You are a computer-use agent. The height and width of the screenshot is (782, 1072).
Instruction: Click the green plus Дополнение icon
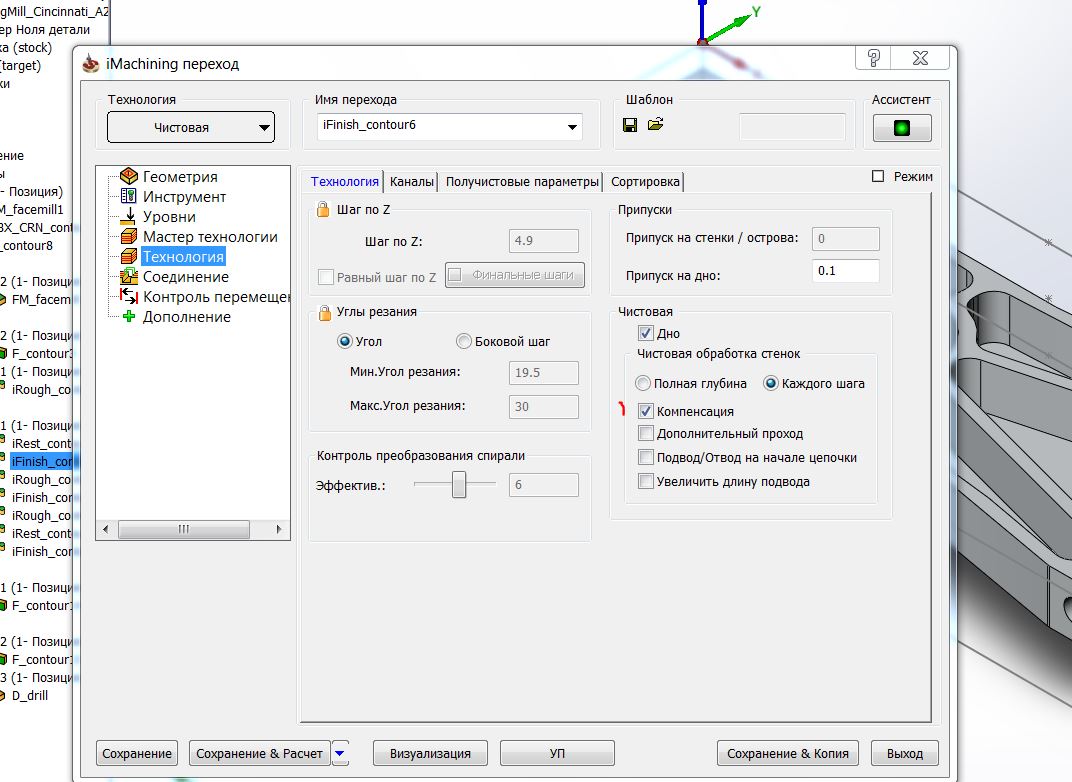[x=129, y=316]
